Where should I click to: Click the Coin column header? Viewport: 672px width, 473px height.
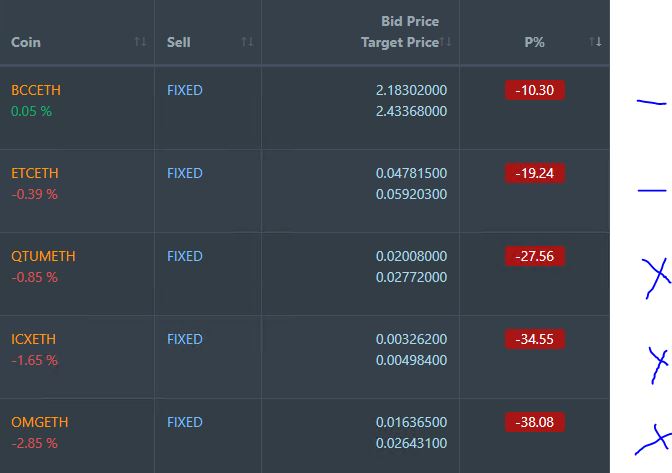[x=26, y=42]
